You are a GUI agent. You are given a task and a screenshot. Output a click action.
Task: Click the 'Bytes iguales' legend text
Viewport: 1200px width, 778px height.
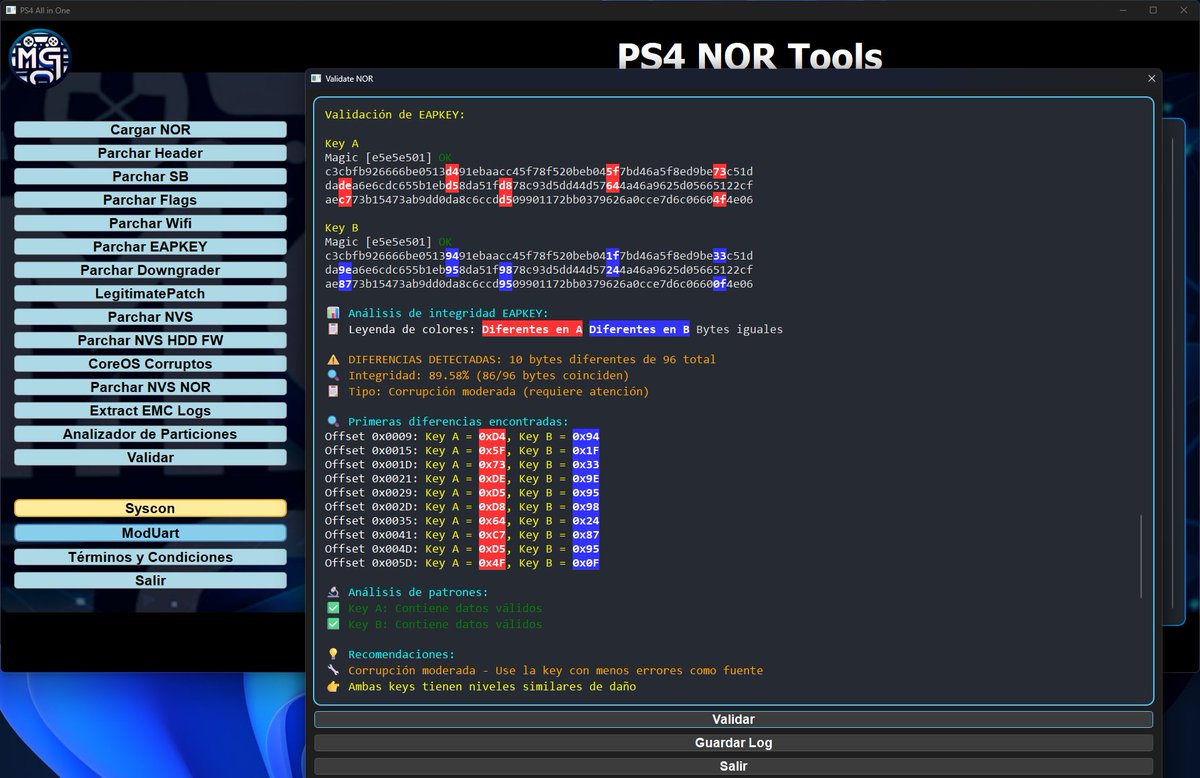[740, 329]
